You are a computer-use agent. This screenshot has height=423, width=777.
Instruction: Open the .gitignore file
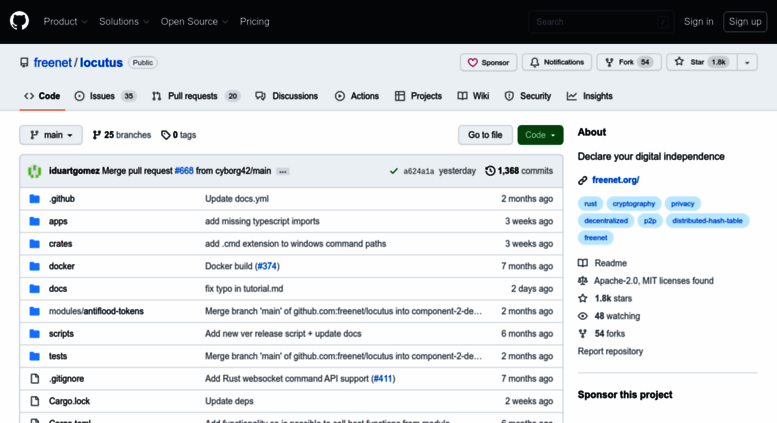click(x=66, y=379)
